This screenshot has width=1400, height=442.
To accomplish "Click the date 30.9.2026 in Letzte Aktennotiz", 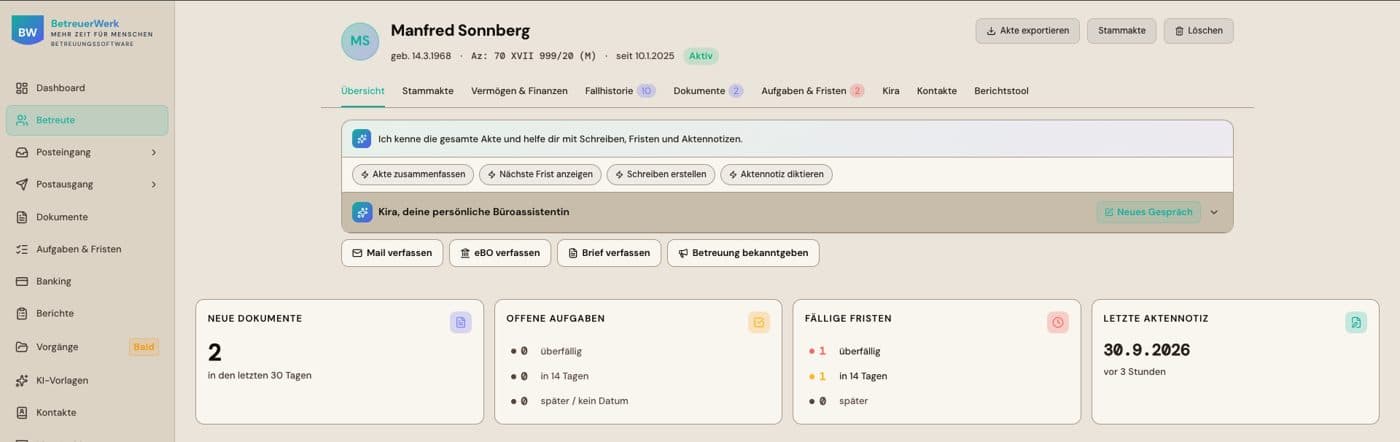I will 1146,350.
